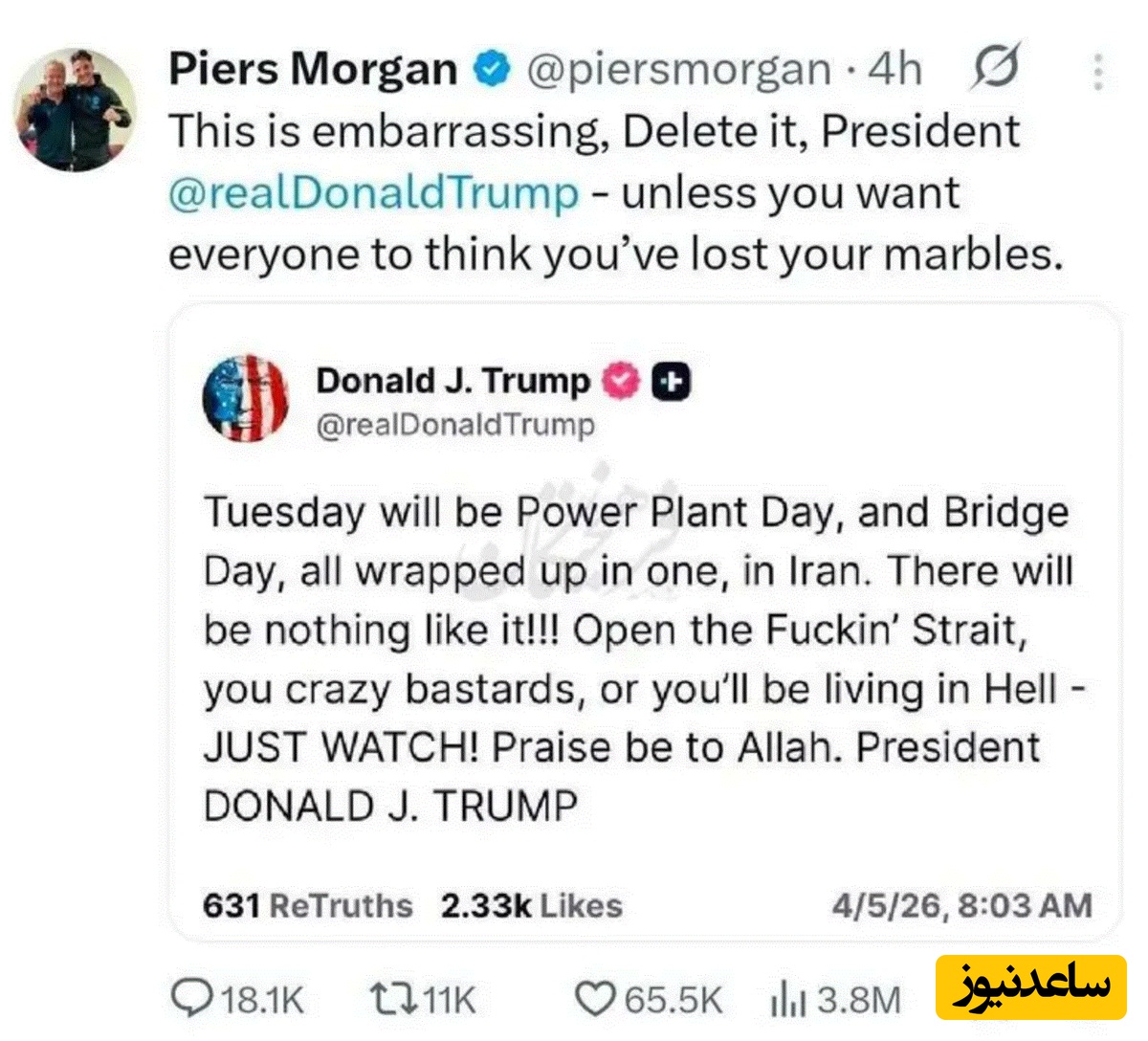Click the repost arrows icon with 11K

422,1000
